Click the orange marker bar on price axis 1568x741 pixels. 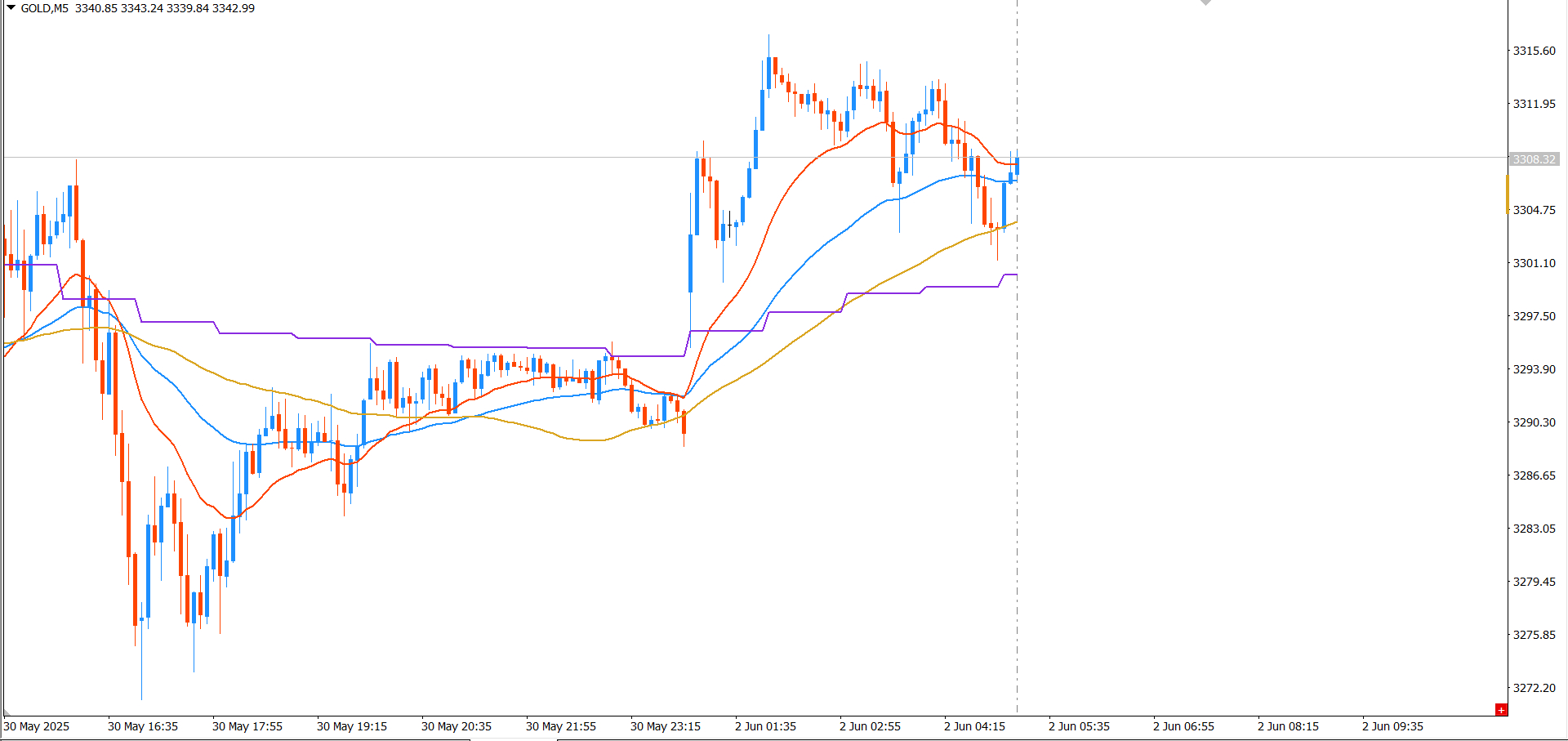click(1508, 194)
